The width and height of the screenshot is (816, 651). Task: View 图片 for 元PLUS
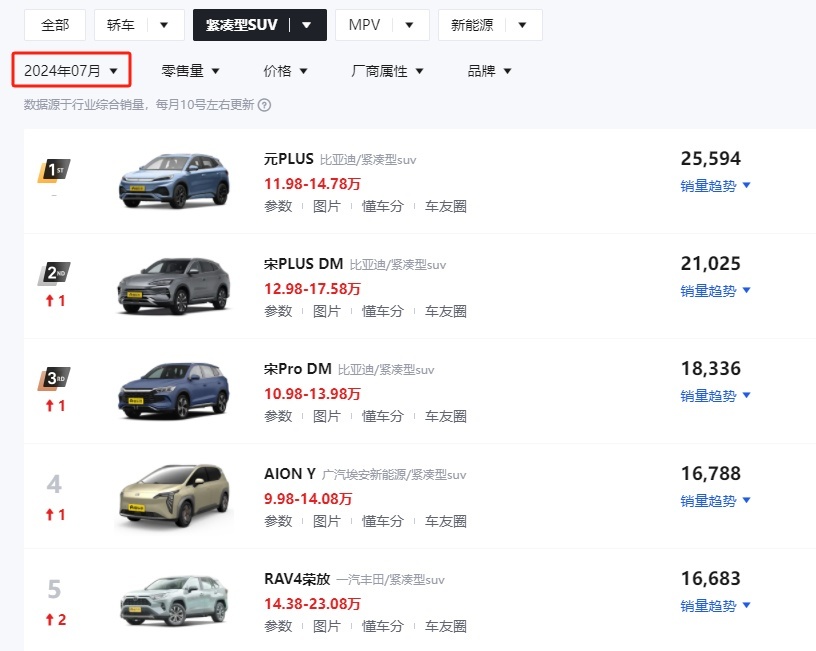pyautogui.click(x=327, y=207)
